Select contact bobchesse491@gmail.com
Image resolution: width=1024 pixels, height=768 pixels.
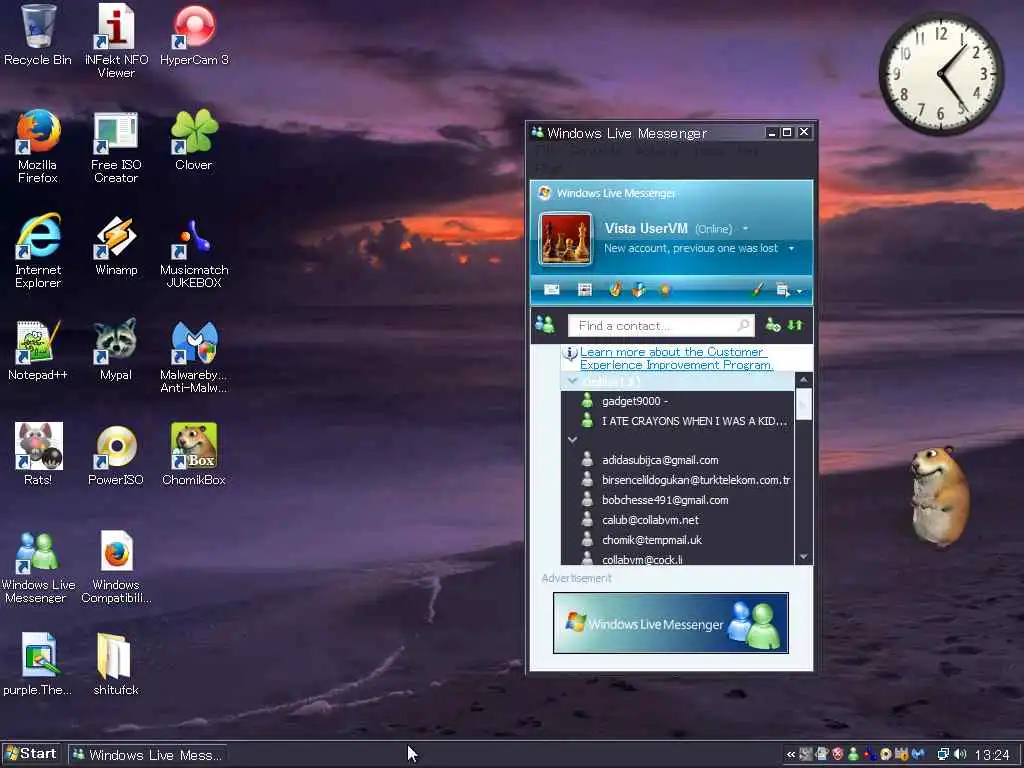(x=677, y=500)
